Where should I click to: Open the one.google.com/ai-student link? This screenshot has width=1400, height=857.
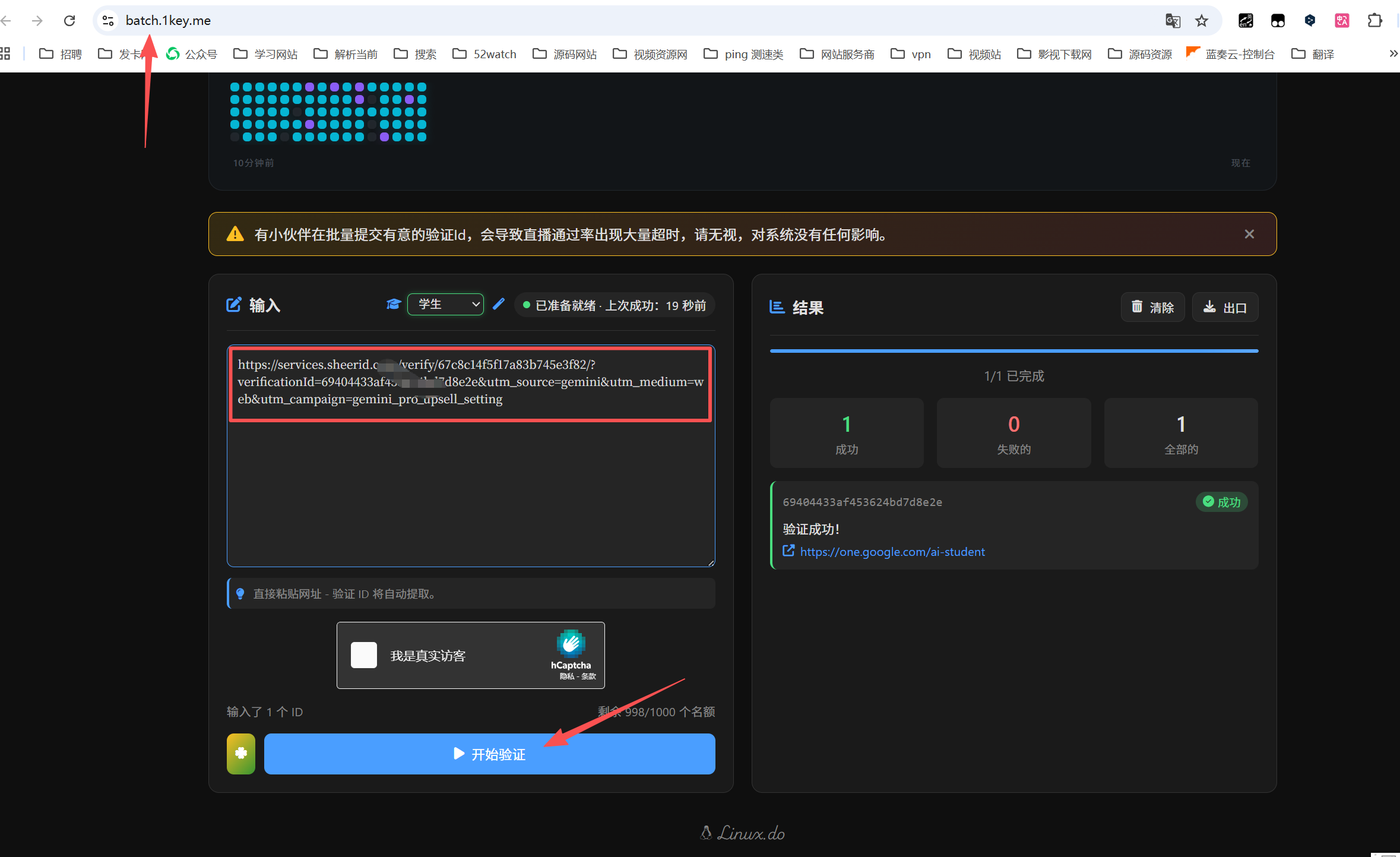pyautogui.click(x=892, y=551)
